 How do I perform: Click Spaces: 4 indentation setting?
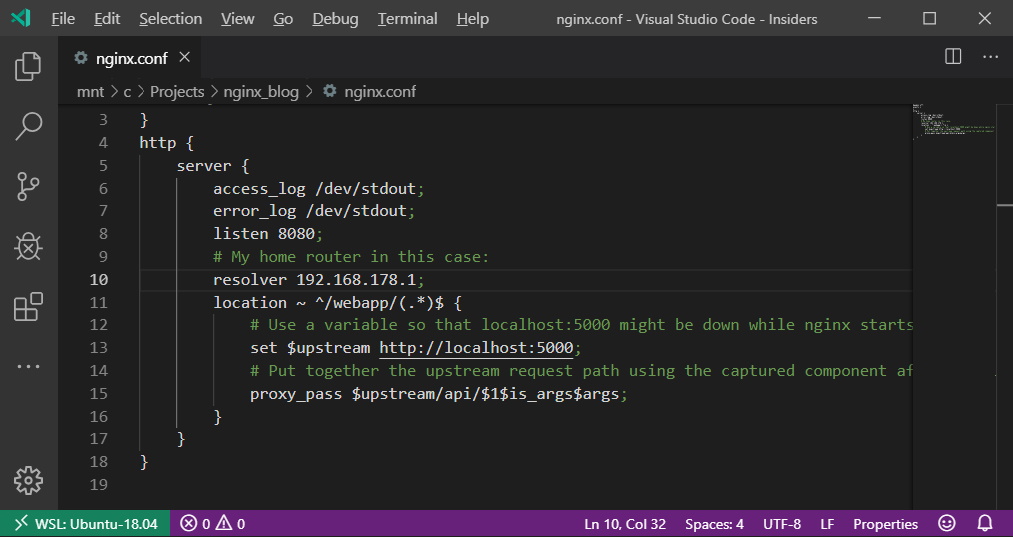(714, 523)
